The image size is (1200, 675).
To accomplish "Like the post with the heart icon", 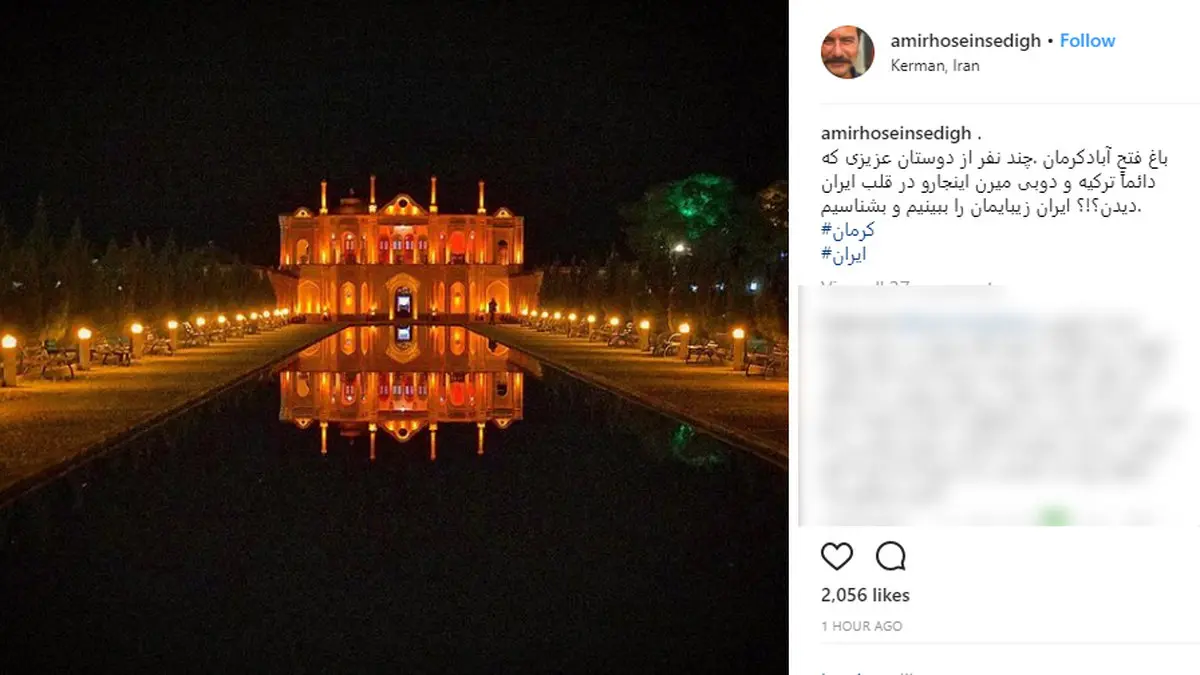I will tap(837, 556).
